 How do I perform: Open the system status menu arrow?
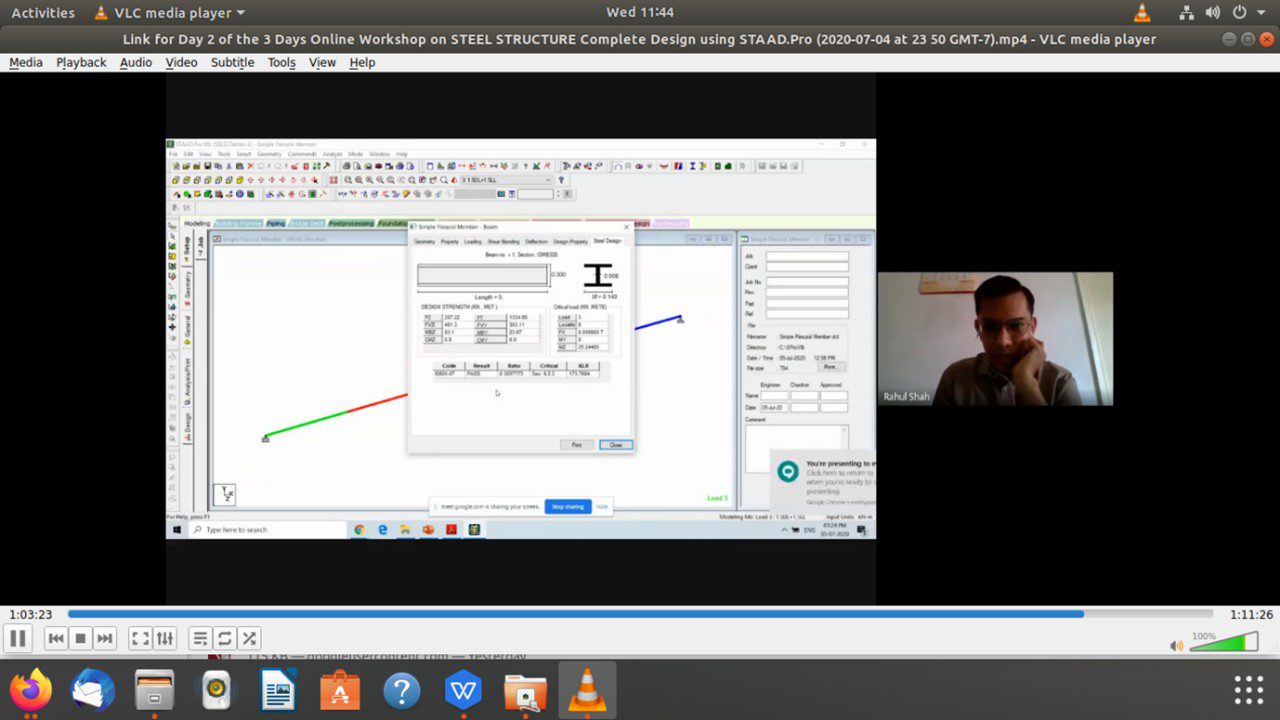pyautogui.click(x=1261, y=13)
